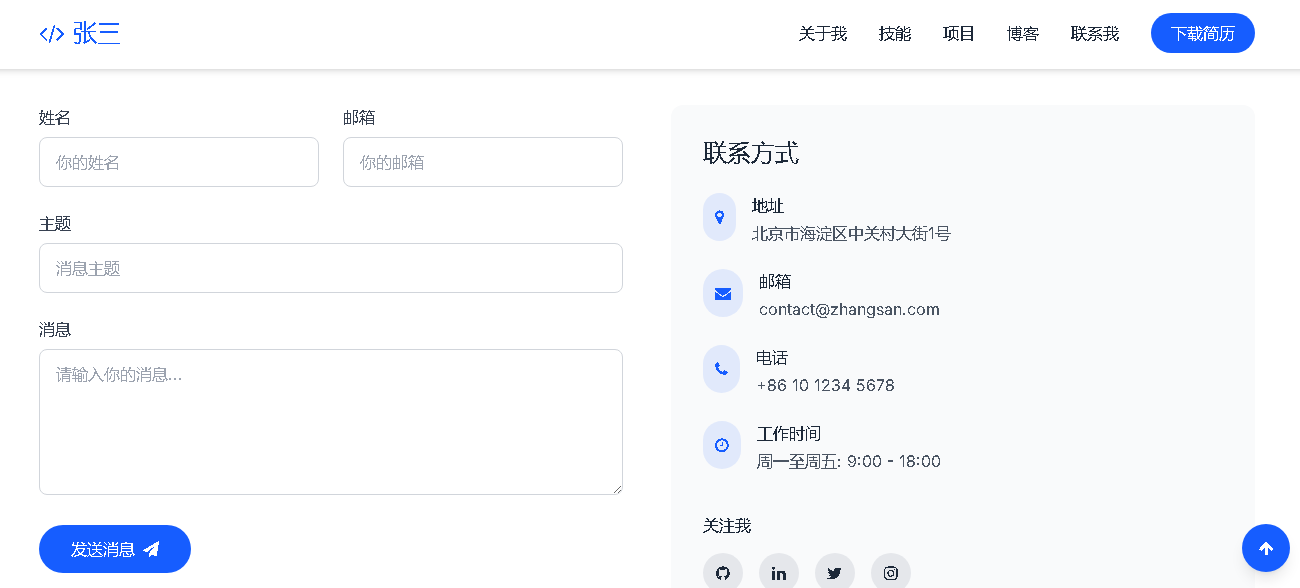
Task: Click the location pin address icon
Action: pos(719,217)
